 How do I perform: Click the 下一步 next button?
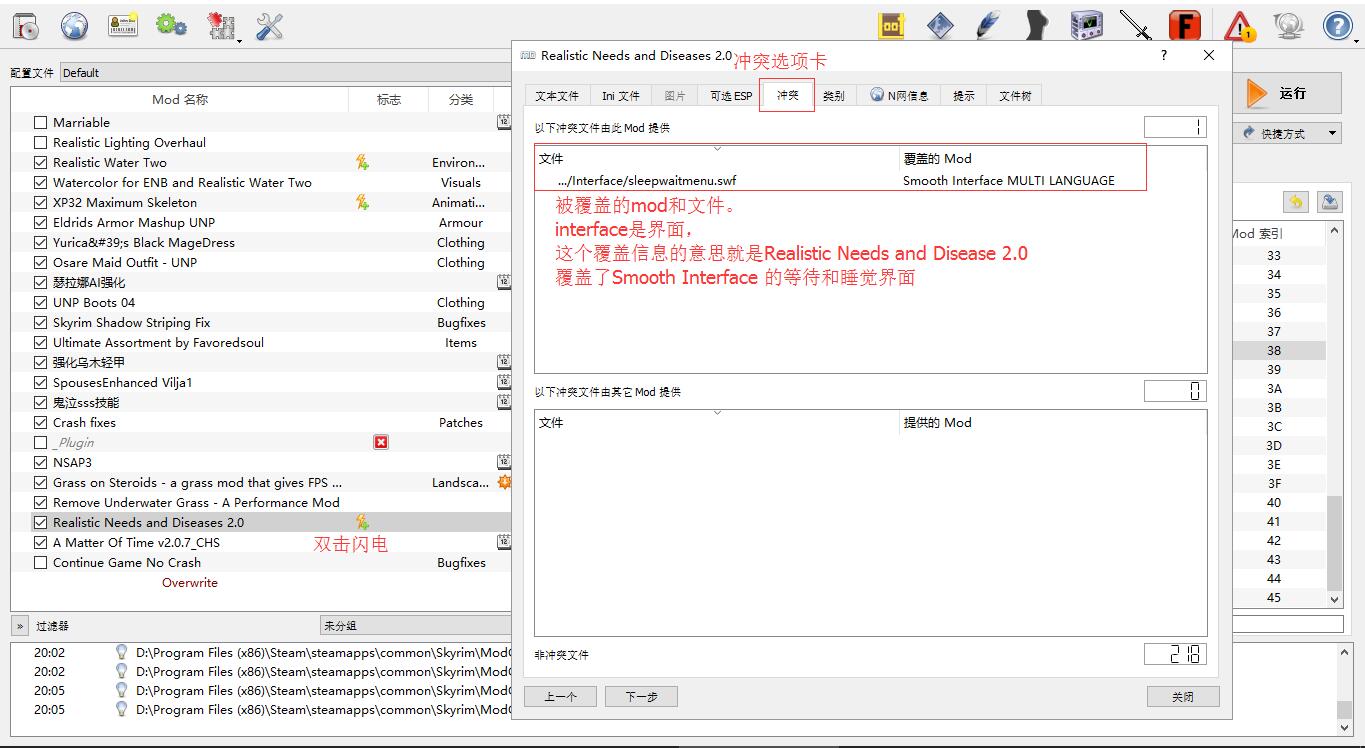(641, 696)
